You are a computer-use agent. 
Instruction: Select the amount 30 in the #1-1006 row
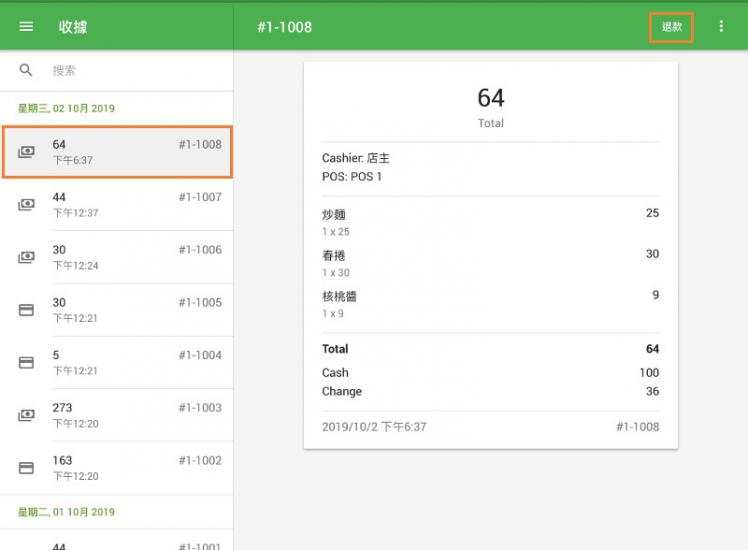(59, 249)
